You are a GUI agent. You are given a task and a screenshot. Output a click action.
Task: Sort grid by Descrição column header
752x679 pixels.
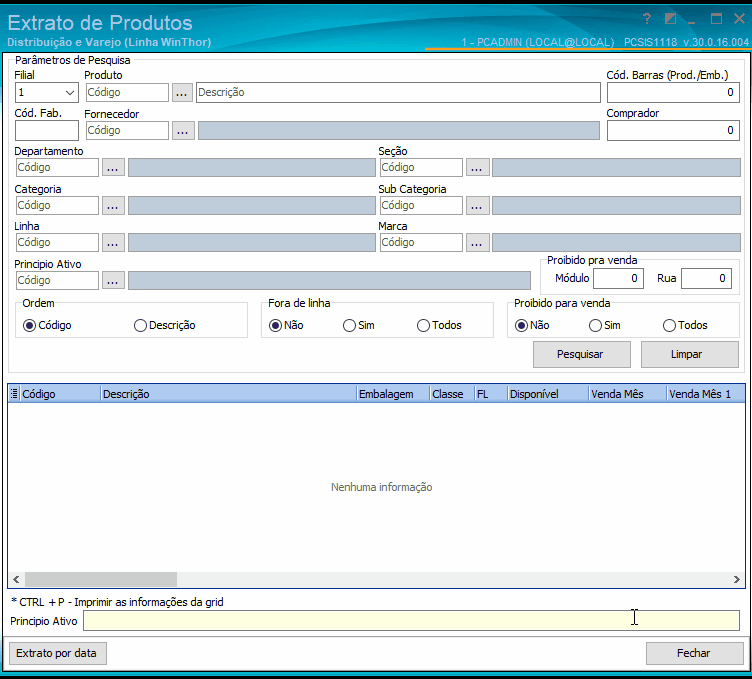point(229,394)
